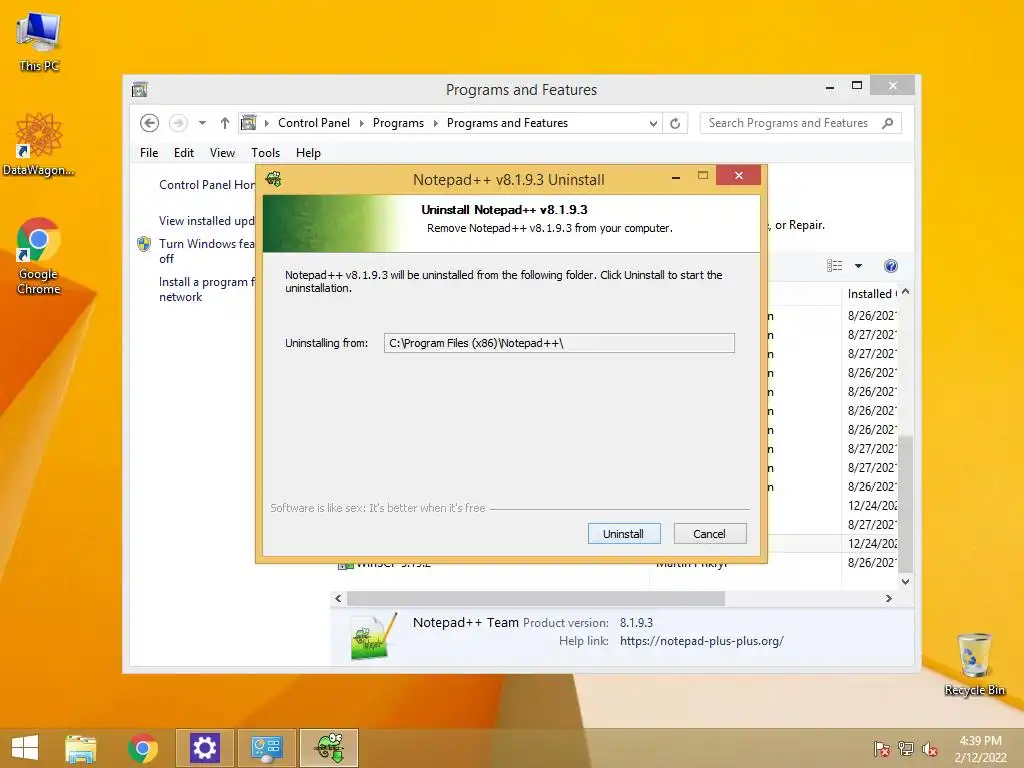Open the blue help icon
Viewport: 1024px width, 768px height.
point(891,266)
